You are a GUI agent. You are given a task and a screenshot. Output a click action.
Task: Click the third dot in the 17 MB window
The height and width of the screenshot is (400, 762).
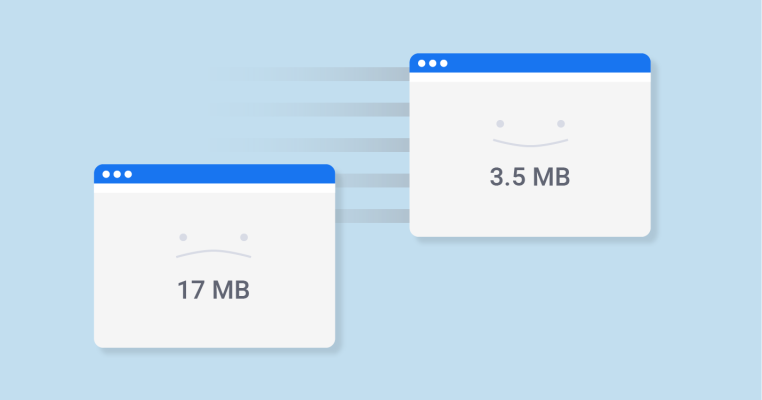(x=128, y=174)
